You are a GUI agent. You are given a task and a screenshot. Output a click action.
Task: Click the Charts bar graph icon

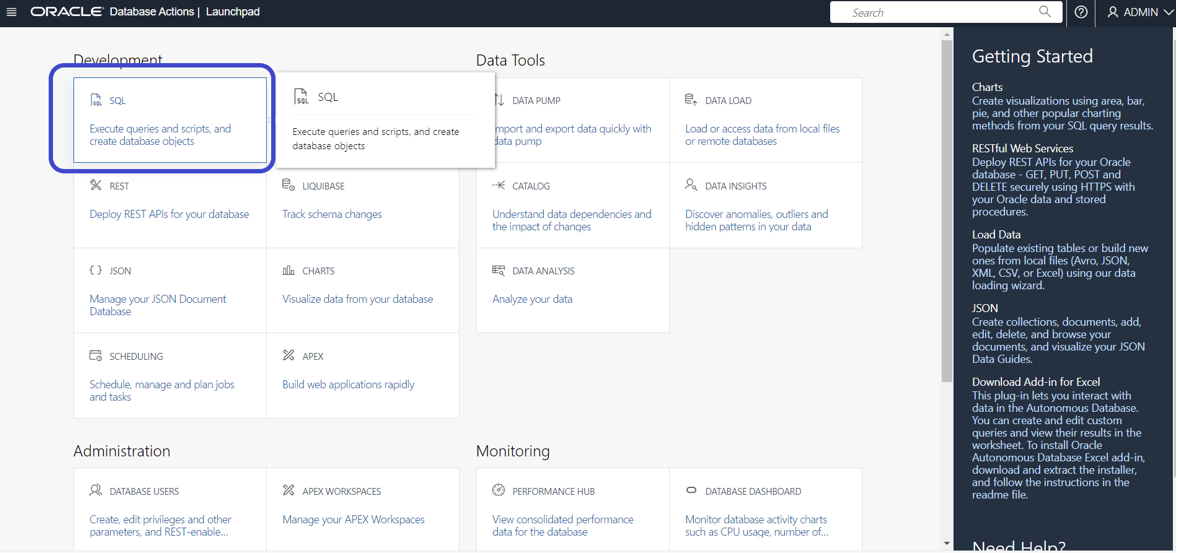coord(288,271)
